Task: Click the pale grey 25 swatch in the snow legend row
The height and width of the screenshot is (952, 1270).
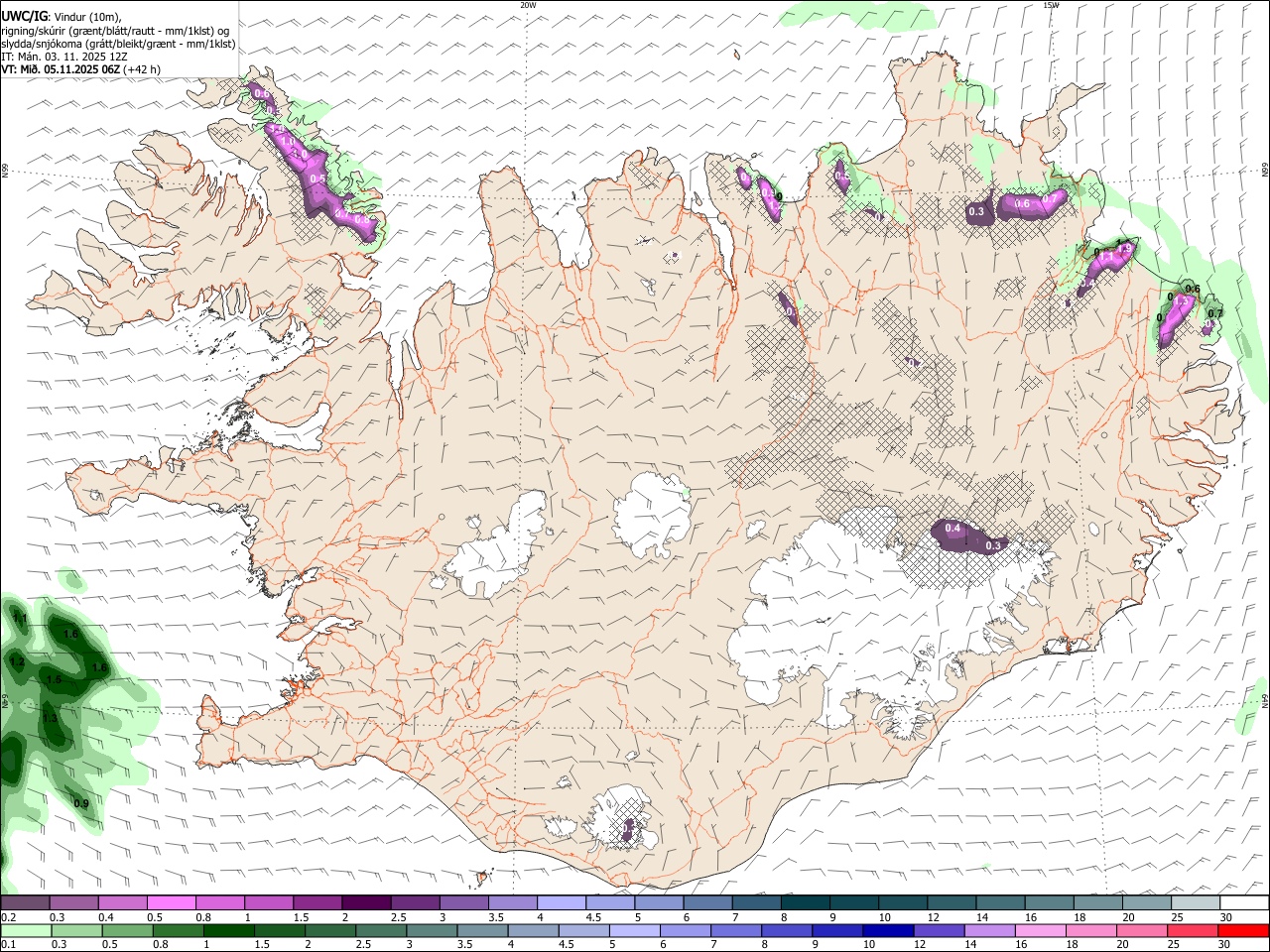Action: click(x=1196, y=903)
